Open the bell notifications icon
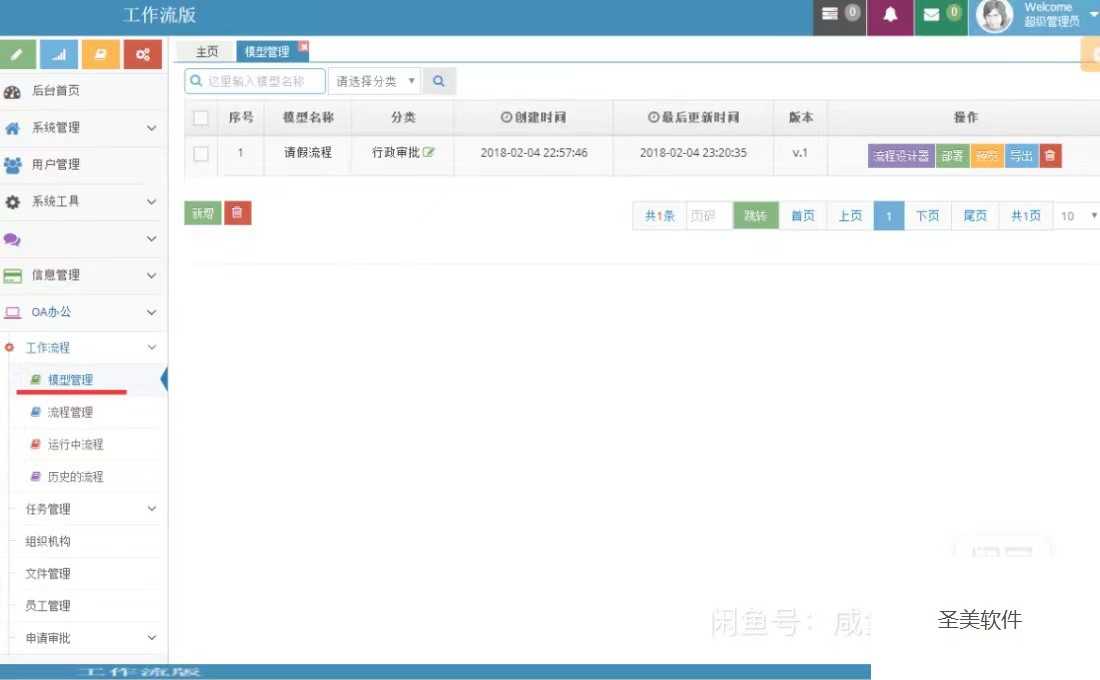The image size is (1100, 680). pos(890,14)
